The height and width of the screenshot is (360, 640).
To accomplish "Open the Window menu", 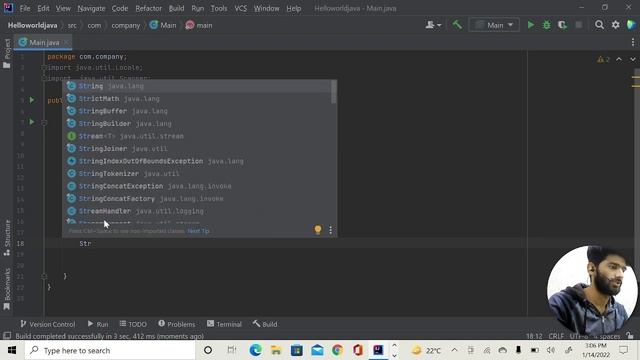I will point(266,8).
